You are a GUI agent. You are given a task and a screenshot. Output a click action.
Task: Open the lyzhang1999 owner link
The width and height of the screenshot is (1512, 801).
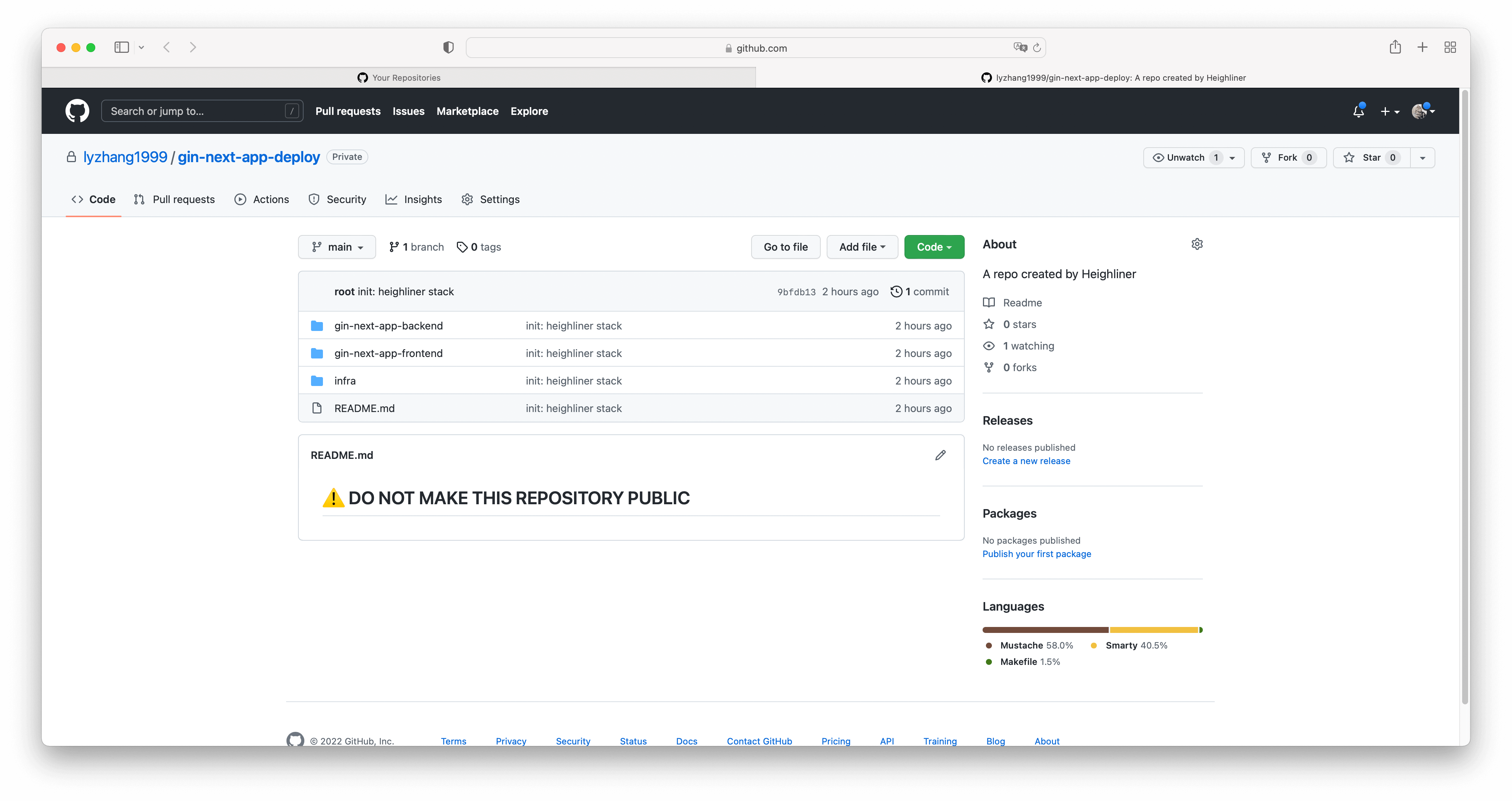(125, 157)
